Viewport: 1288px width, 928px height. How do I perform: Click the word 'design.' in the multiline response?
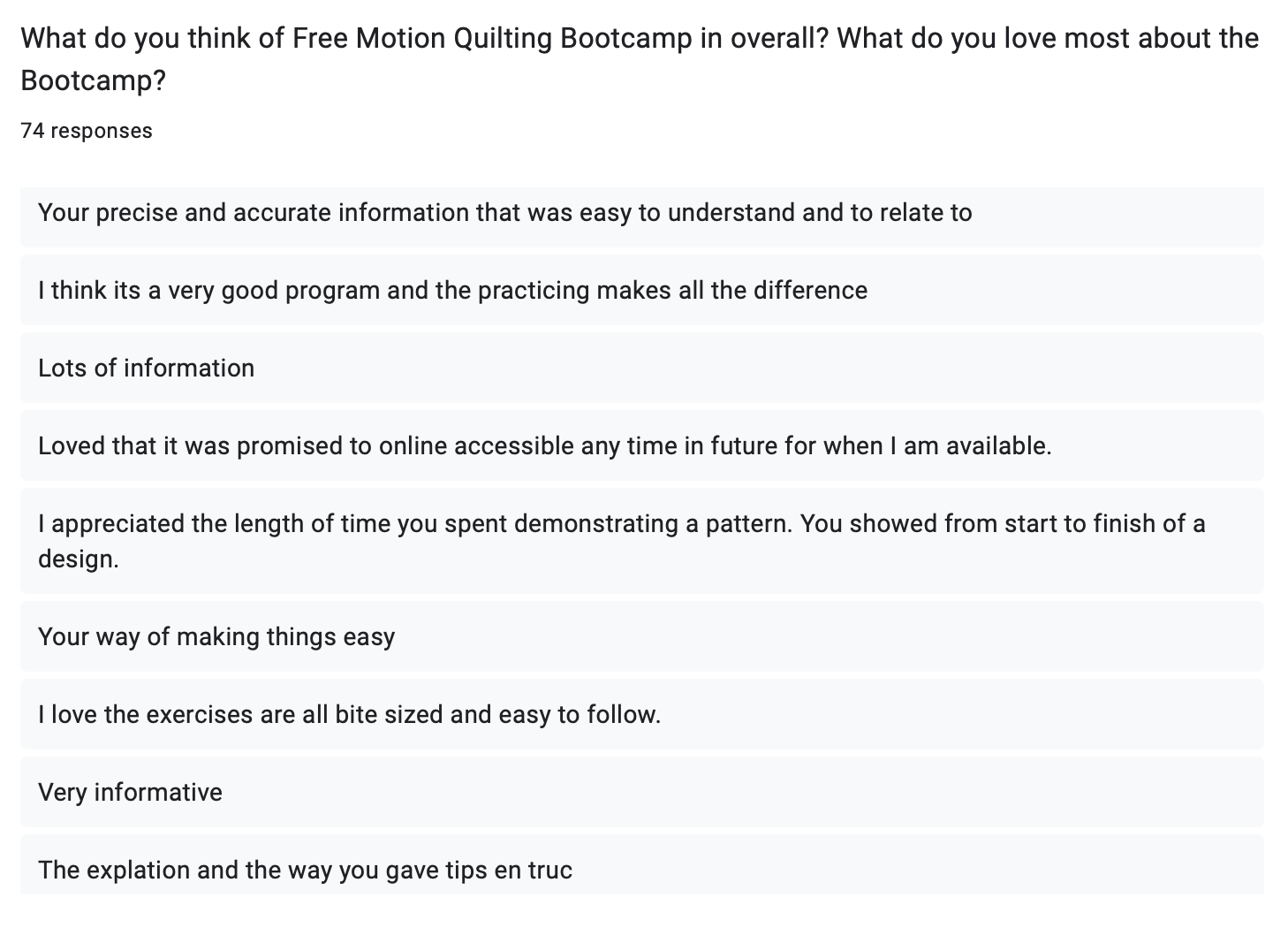(x=79, y=559)
